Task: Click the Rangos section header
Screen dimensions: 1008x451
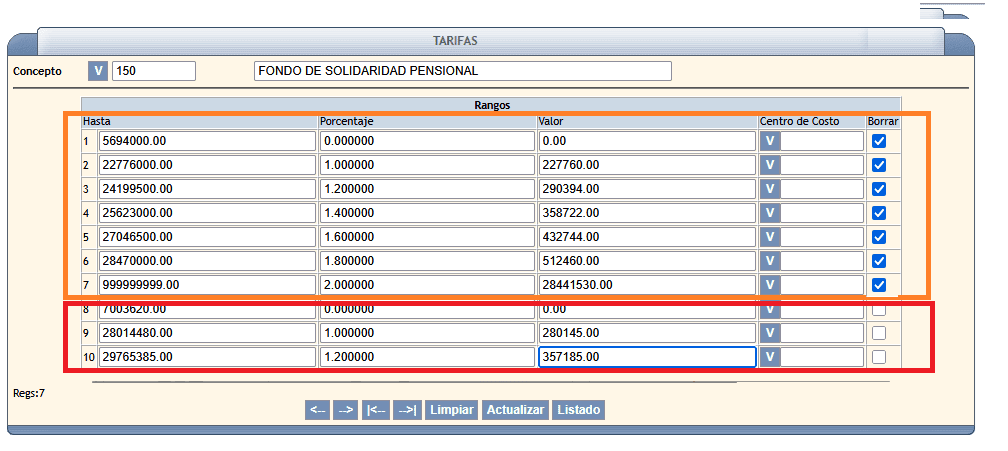Action: pyautogui.click(x=492, y=104)
